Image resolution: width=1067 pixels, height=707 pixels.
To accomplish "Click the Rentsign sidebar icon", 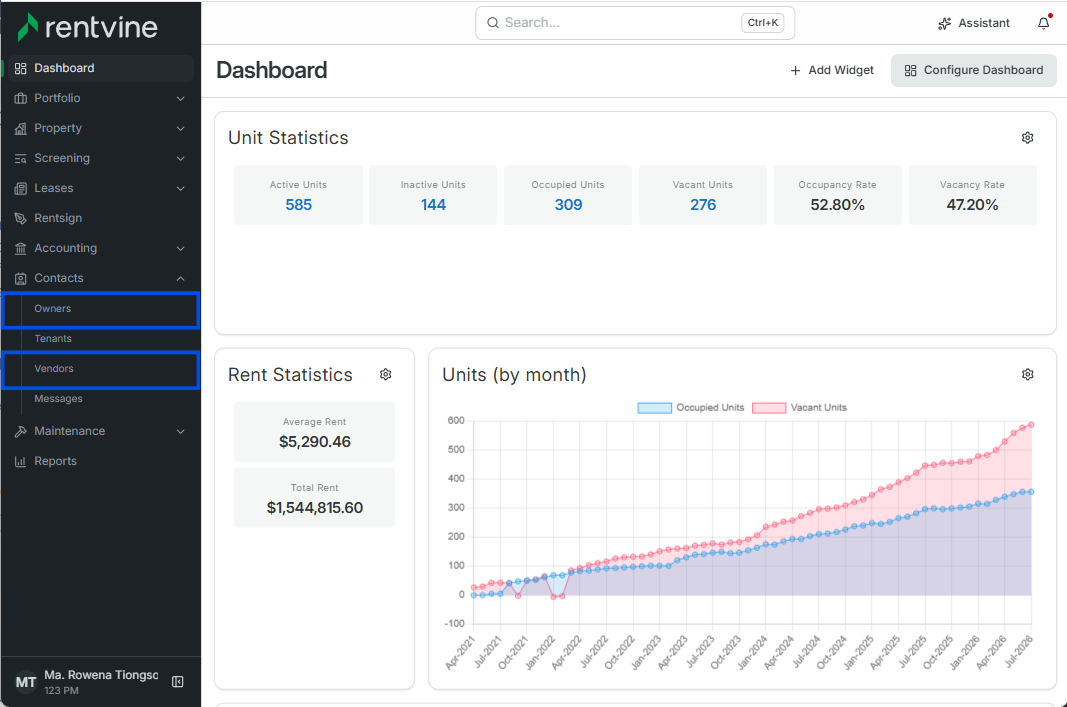I will (20, 218).
